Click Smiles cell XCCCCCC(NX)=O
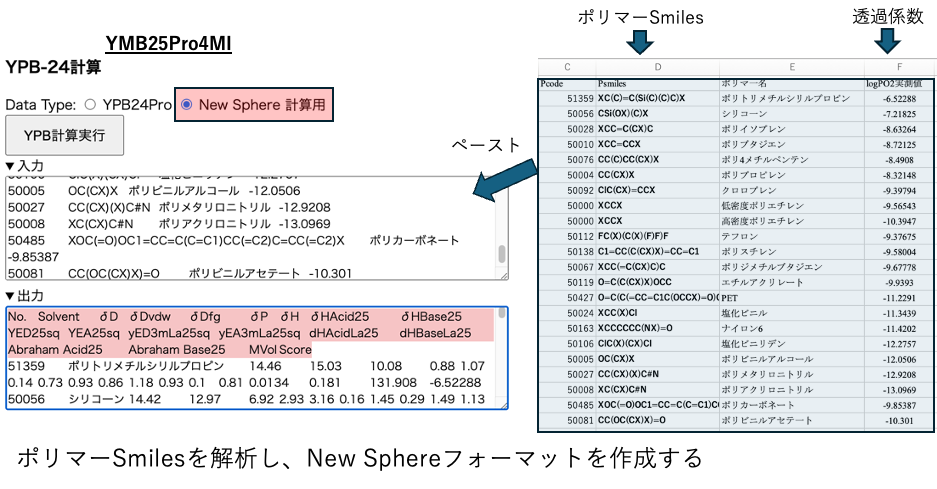 click(658, 328)
